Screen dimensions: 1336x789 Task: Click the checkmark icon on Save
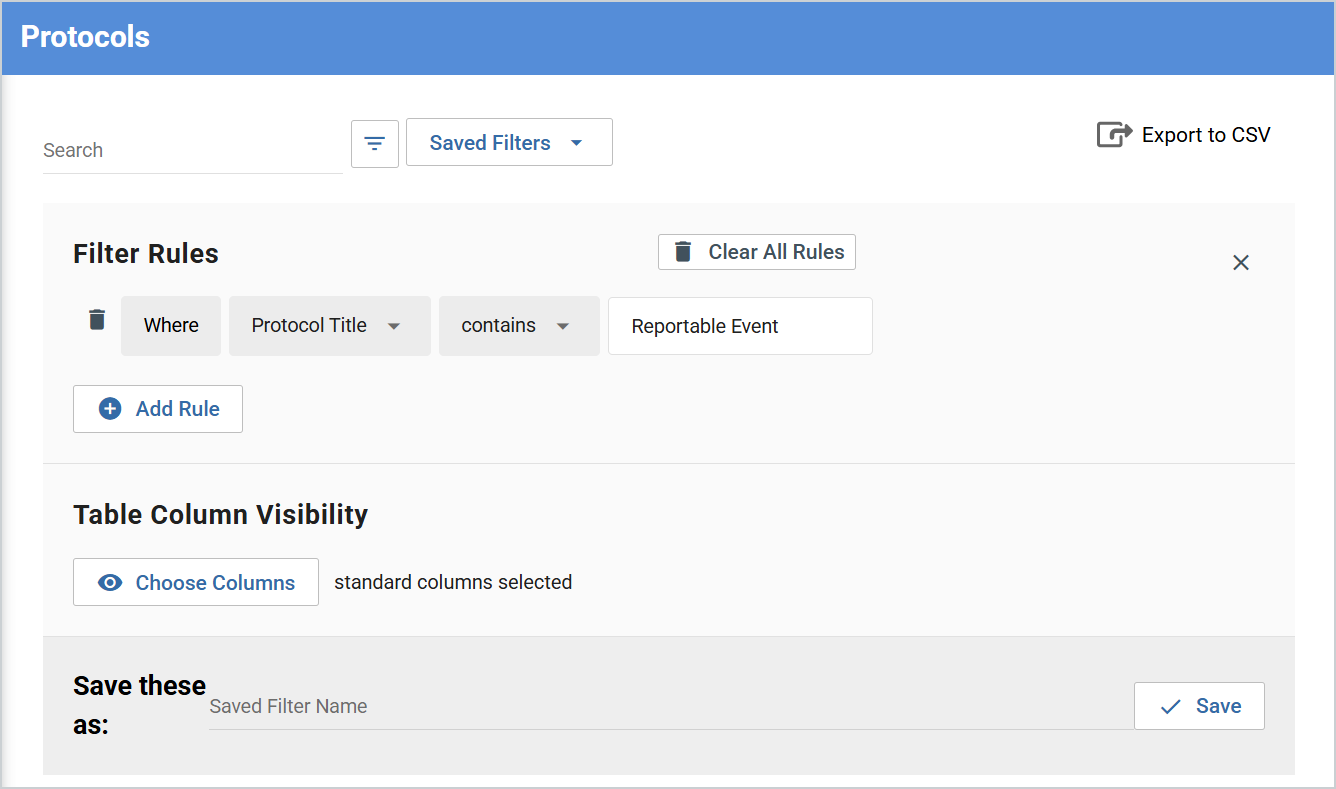(x=1170, y=707)
